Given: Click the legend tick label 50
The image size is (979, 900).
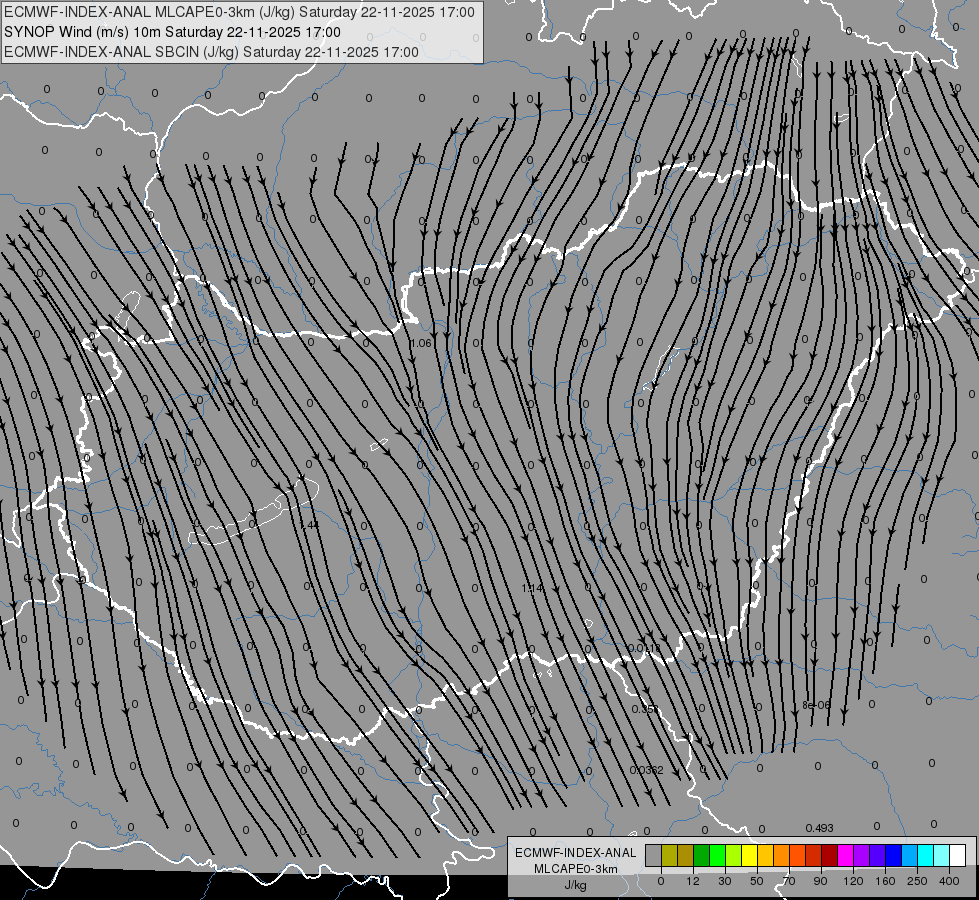Looking at the screenshot, I should click(757, 881).
